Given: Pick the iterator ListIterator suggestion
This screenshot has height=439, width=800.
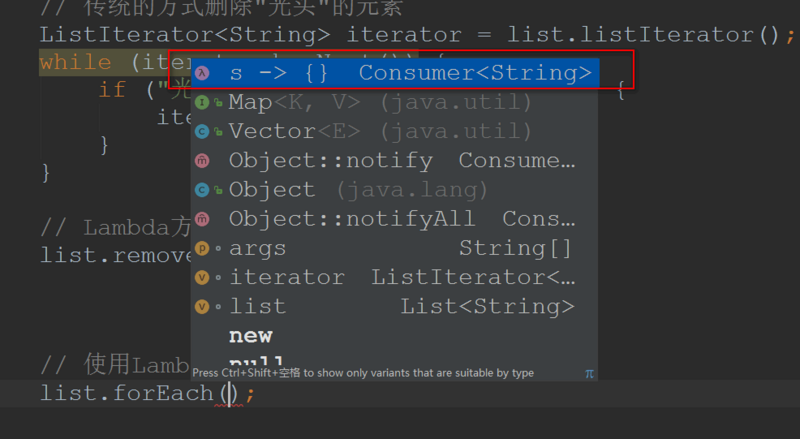Looking at the screenshot, I should (400, 277).
